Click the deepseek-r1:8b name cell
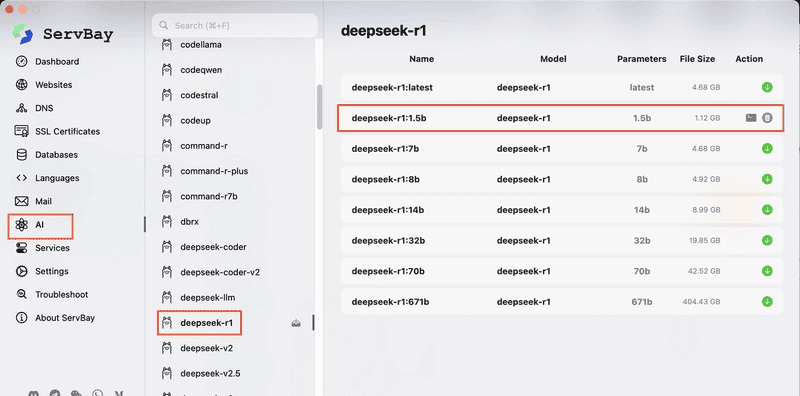The height and width of the screenshot is (396, 800). (x=386, y=179)
